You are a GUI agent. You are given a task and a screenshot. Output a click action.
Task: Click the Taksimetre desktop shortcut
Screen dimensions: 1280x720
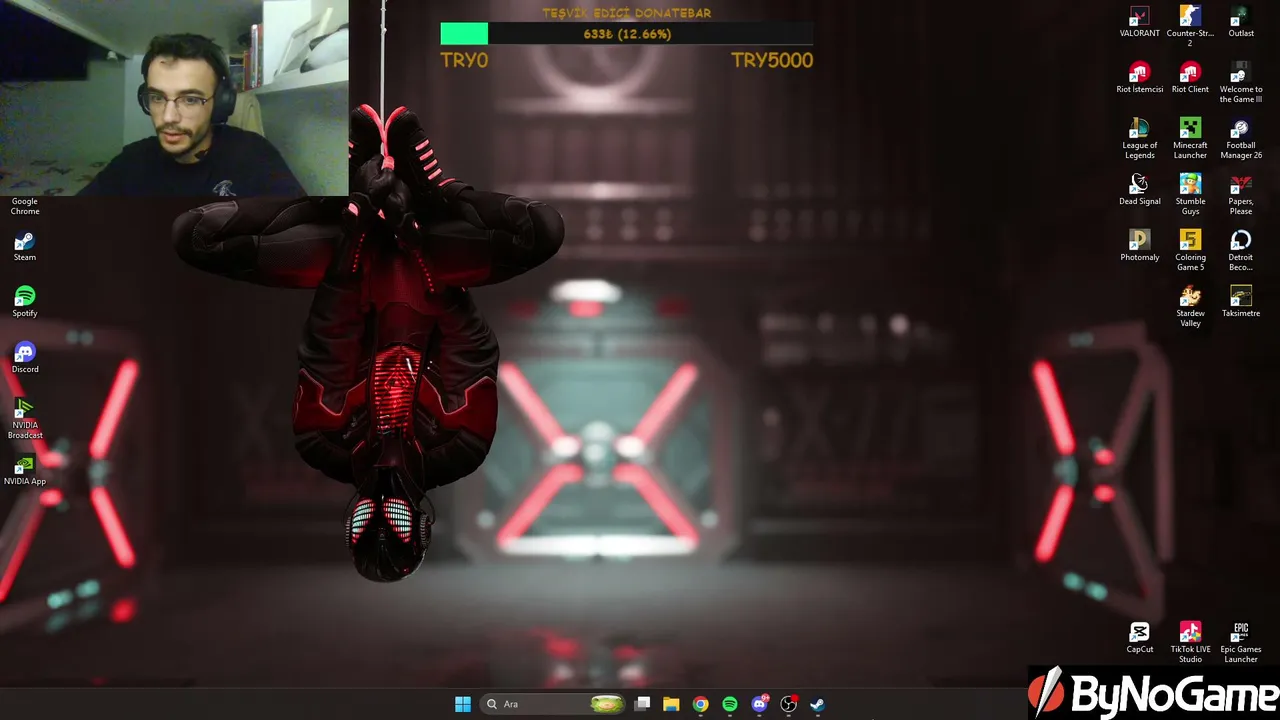[x=1241, y=302]
